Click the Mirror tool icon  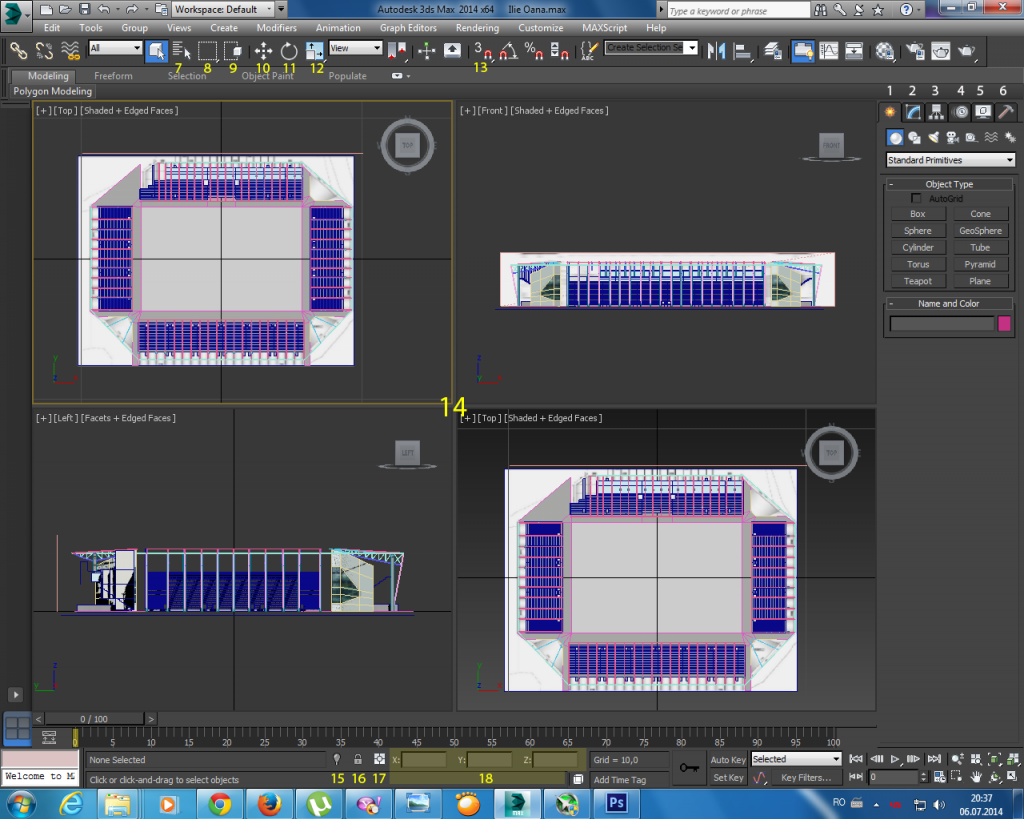tap(716, 50)
